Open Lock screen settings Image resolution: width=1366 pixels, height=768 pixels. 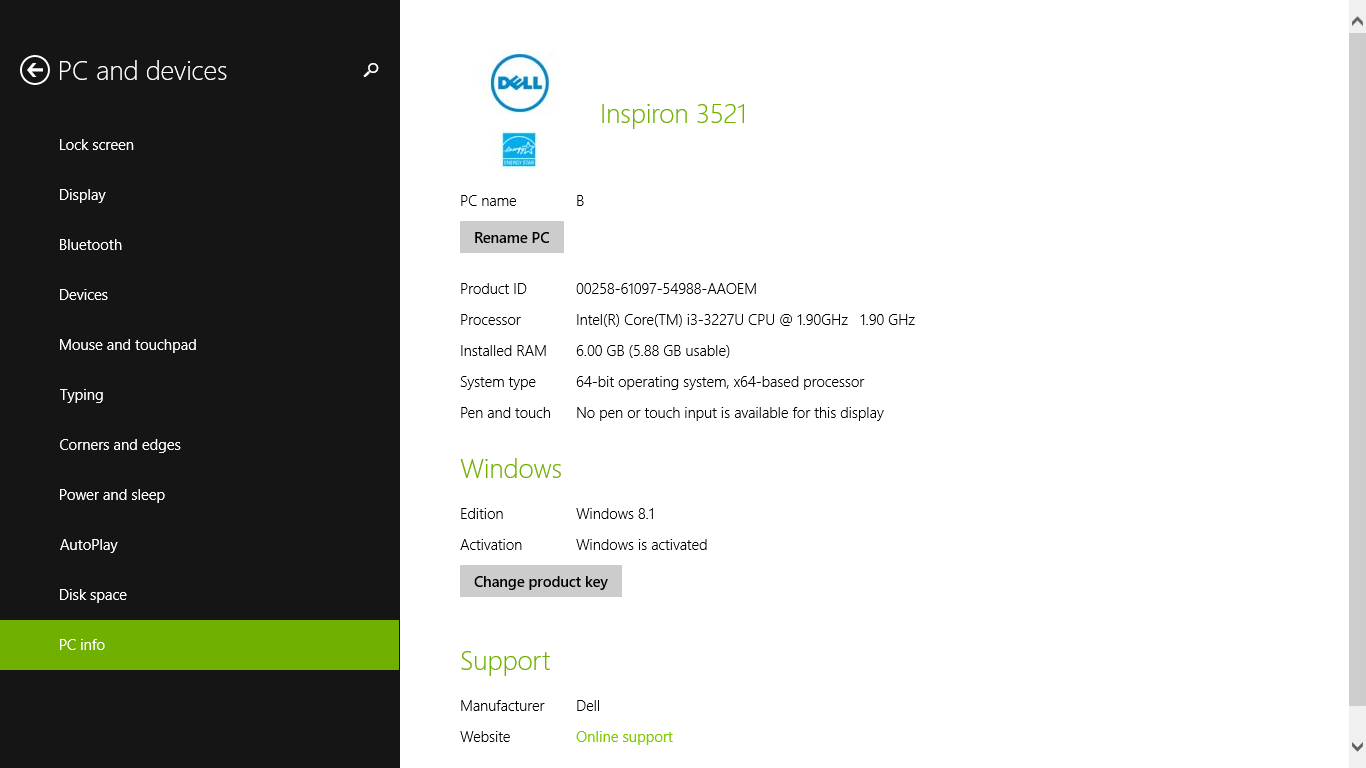200,145
